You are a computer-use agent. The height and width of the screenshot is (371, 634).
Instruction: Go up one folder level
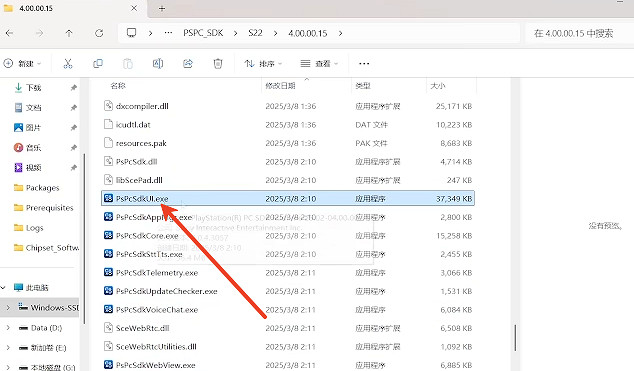click(x=69, y=33)
